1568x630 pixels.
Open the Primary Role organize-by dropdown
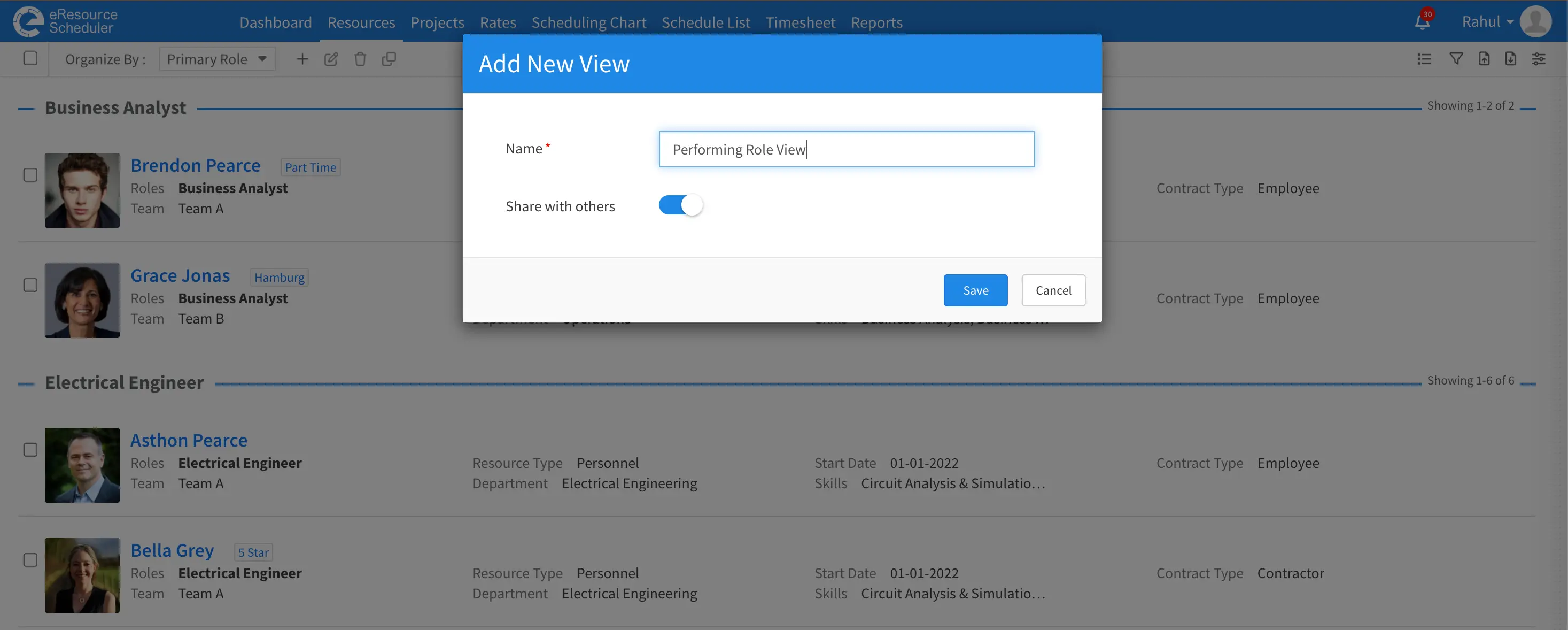[x=218, y=58]
